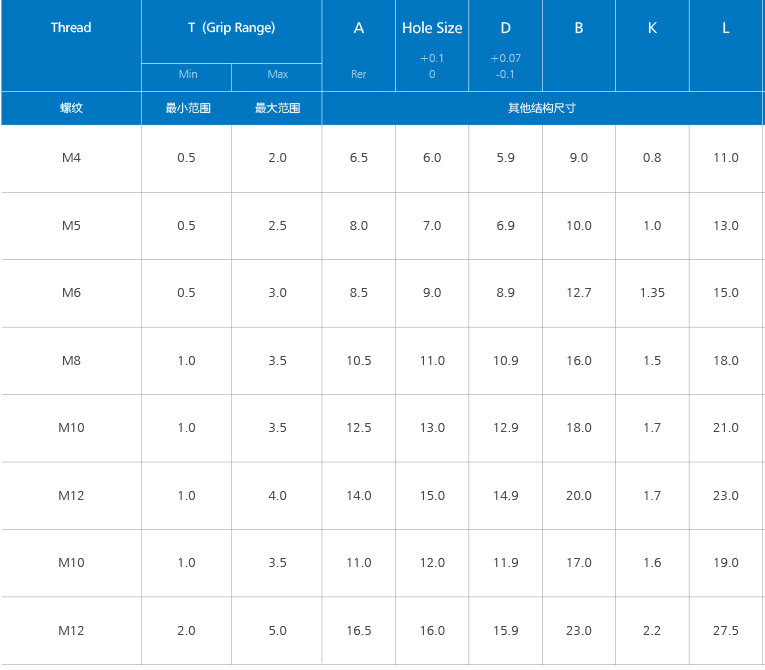Click the 1.35 value in K column
This screenshot has width=765, height=670.
[x=652, y=293]
